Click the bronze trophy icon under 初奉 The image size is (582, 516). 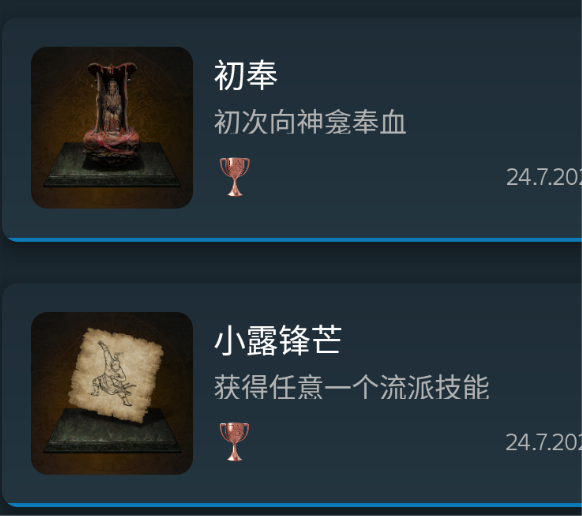pyautogui.click(x=235, y=176)
